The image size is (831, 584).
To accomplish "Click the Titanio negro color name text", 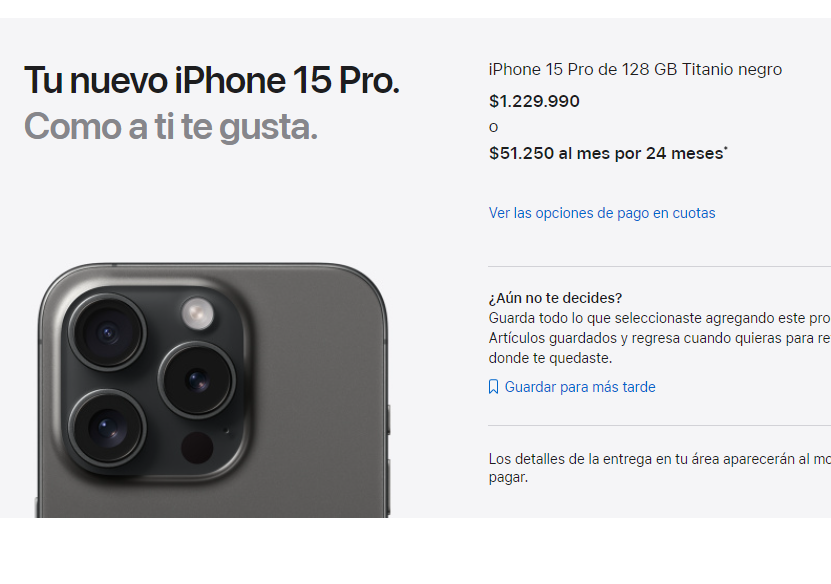I will click(731, 69).
